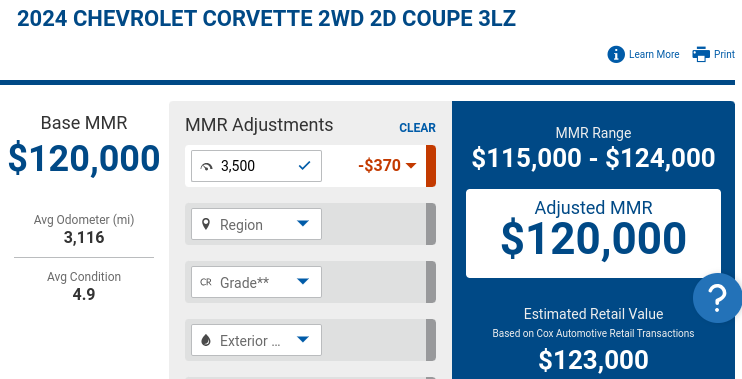
Task: Click the Estimated Retail Value $123,000 amount
Action: (593, 360)
